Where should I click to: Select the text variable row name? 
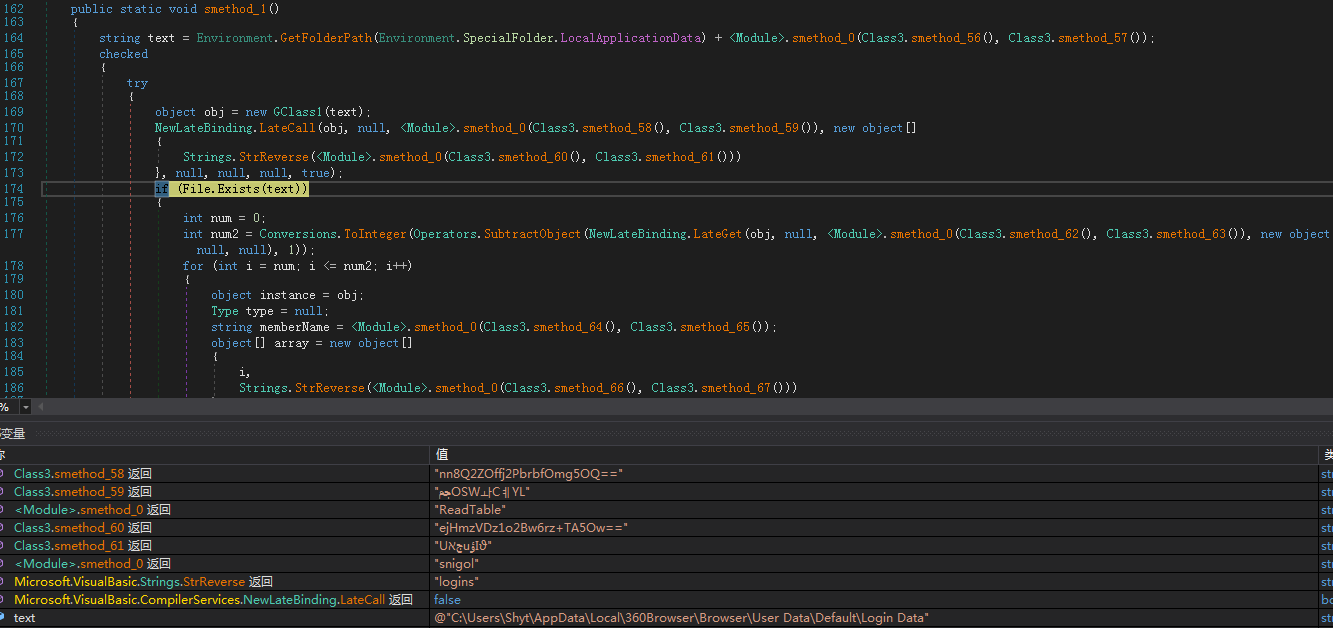(24, 617)
